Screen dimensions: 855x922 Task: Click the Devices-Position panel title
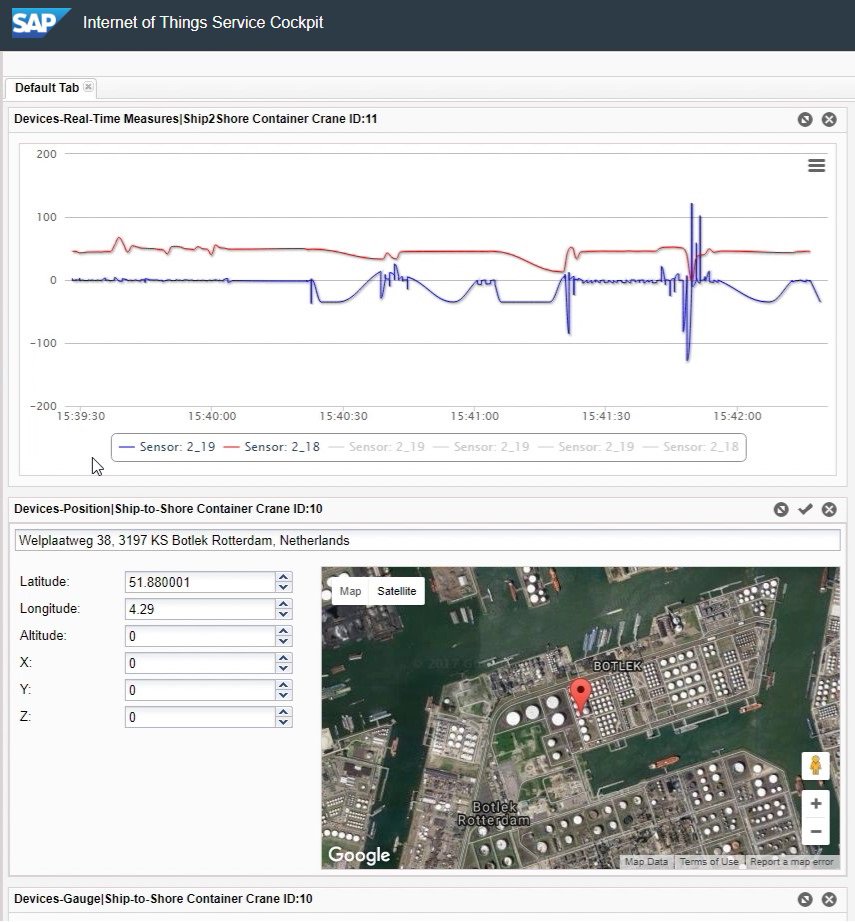point(168,509)
